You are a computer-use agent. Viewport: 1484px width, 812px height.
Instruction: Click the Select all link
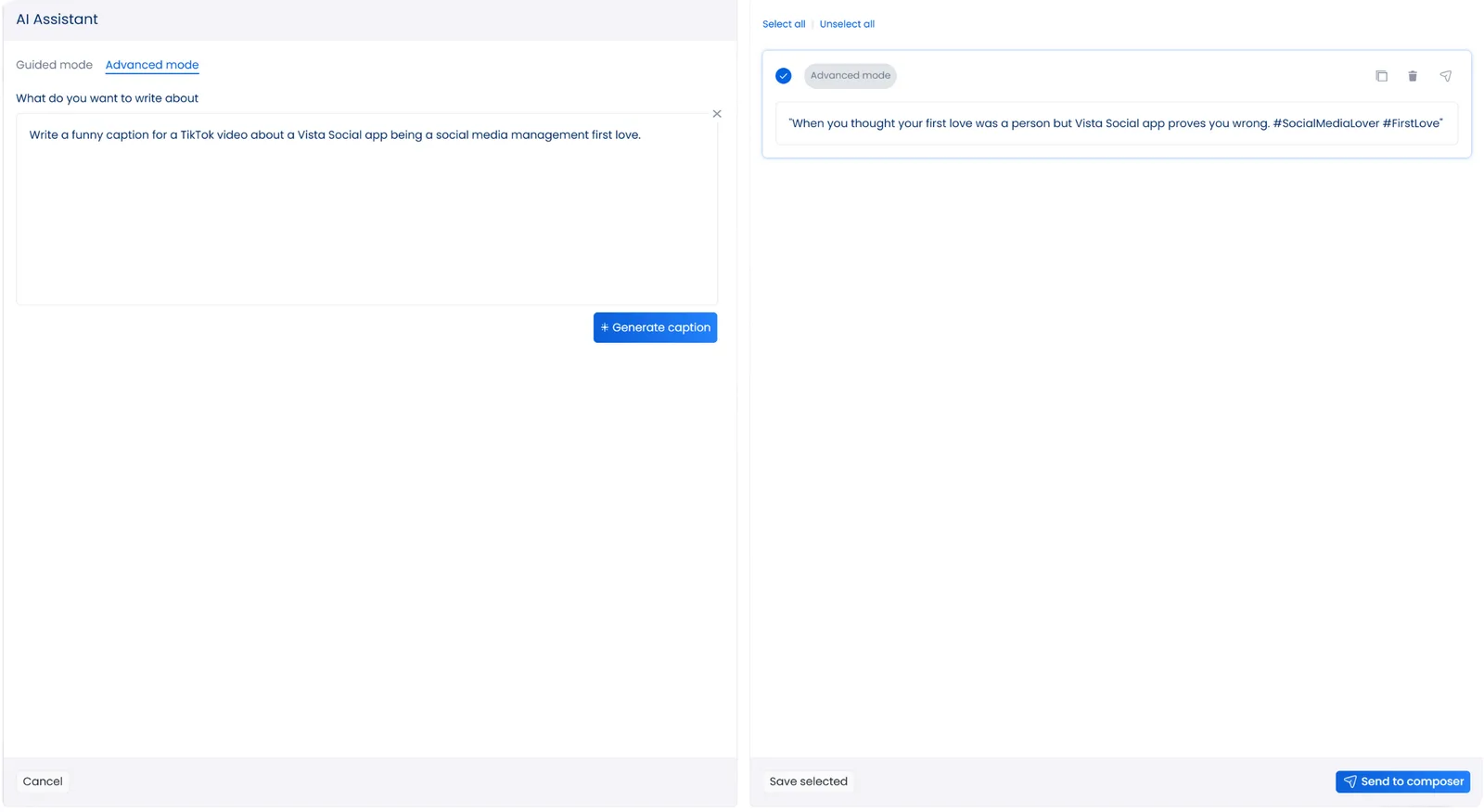pyautogui.click(x=784, y=24)
